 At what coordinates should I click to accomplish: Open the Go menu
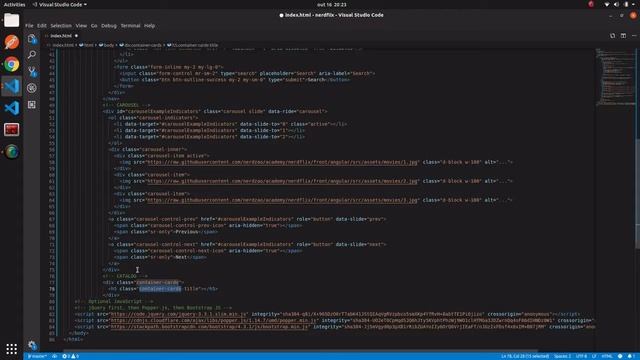[94, 25]
